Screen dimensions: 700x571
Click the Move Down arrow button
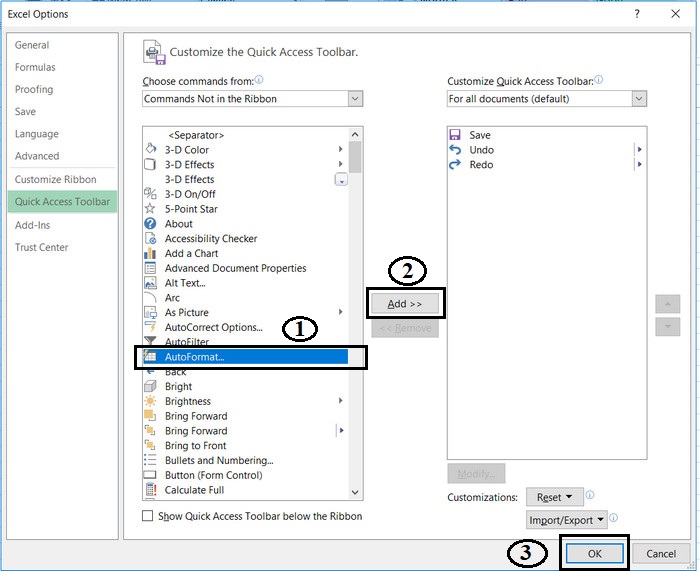click(x=667, y=326)
